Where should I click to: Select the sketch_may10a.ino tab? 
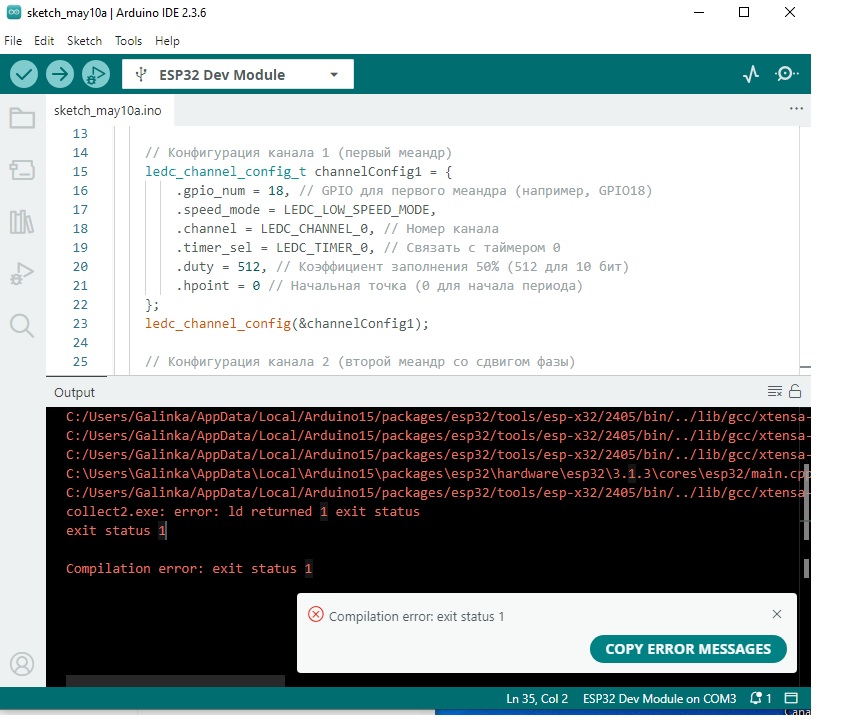pos(108,111)
